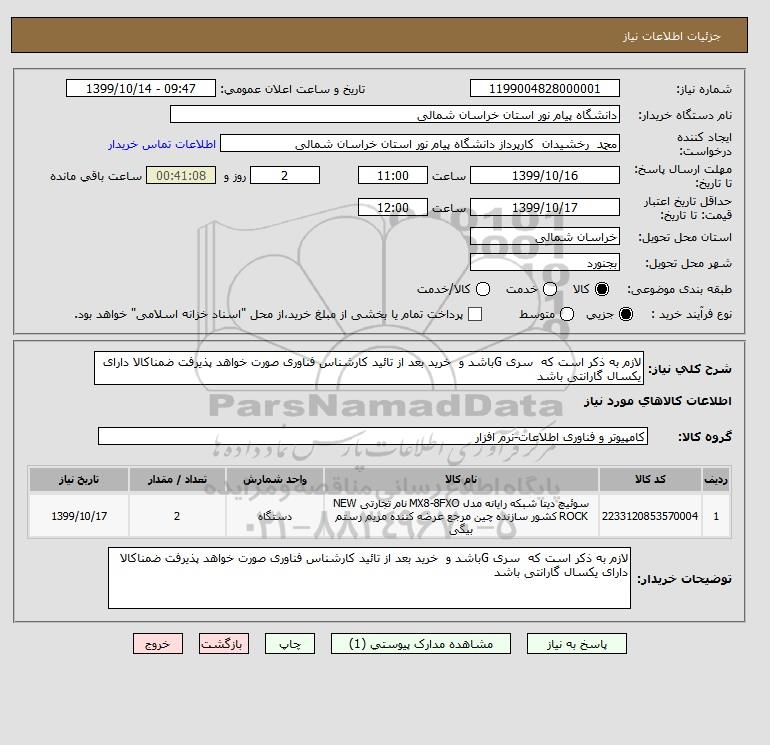The image size is (770, 745).
Task: Click the heading اطلاعات کالاهای مورد نیاز
Action: coord(658,401)
